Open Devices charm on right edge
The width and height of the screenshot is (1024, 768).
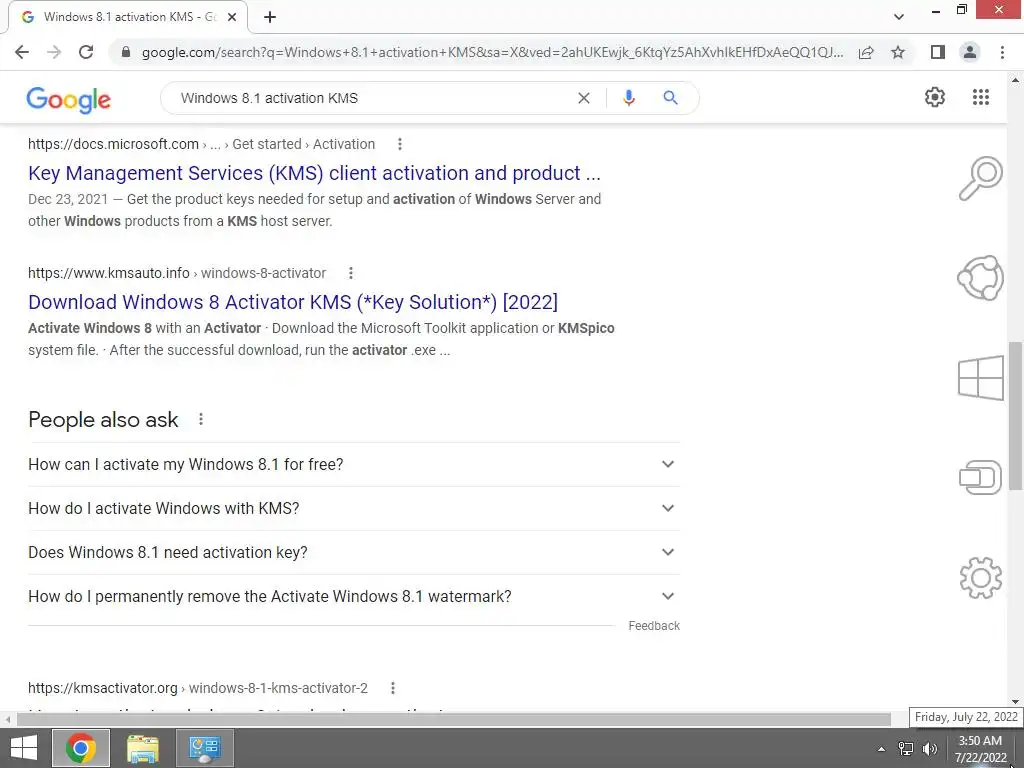click(x=981, y=477)
